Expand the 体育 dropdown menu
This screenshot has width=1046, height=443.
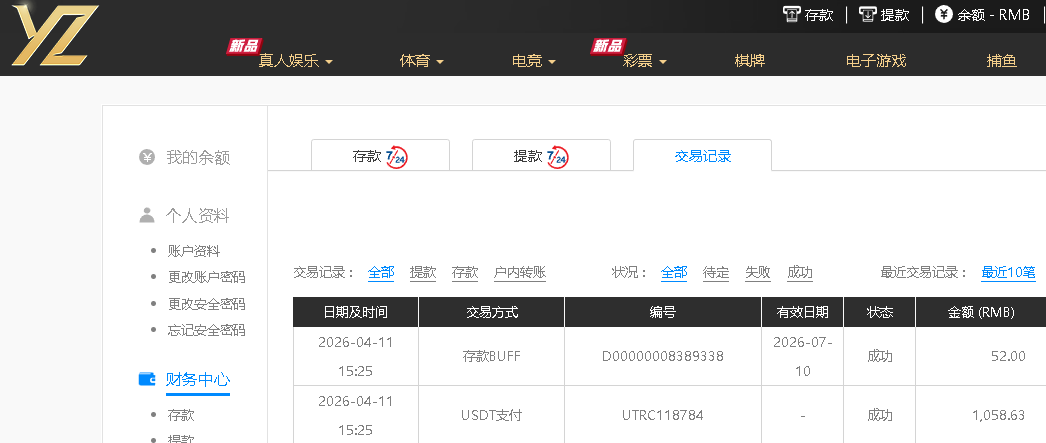[x=421, y=61]
